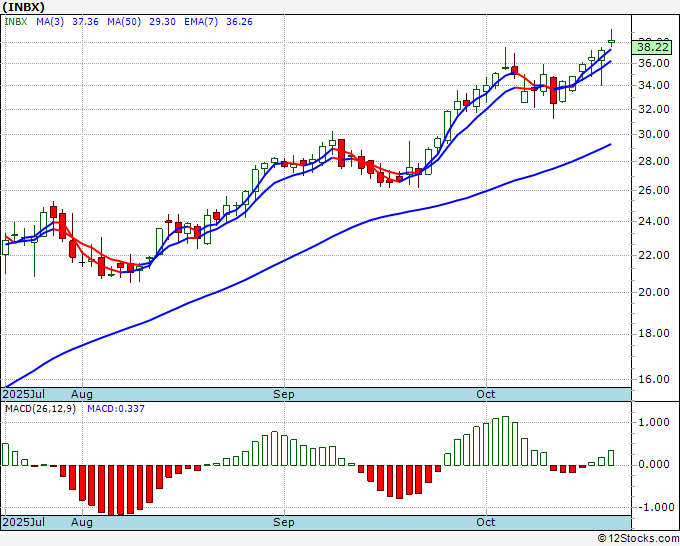This screenshot has width=680, height=546.
Task: Select the 0.000 MACD axis label
Action: [x=655, y=464]
